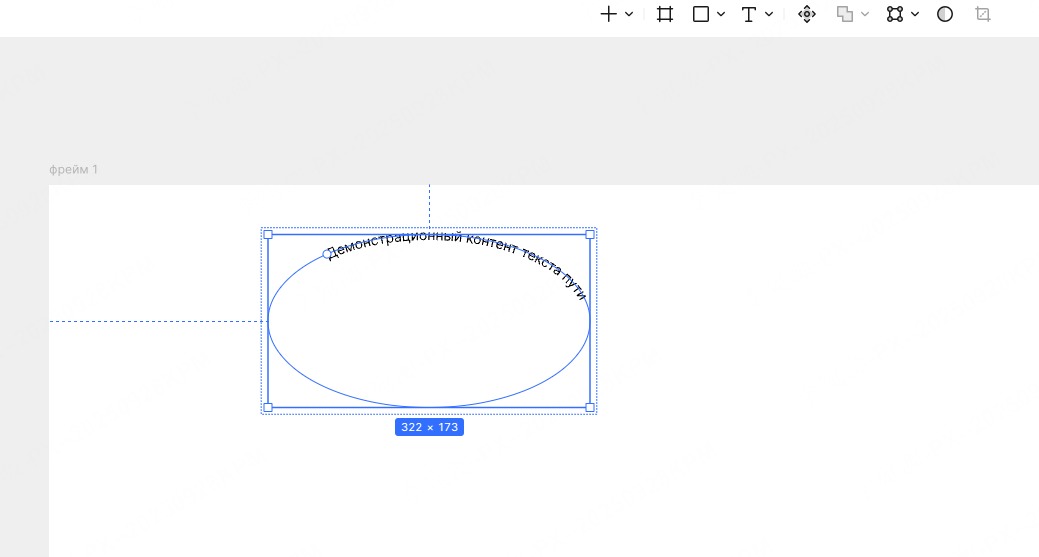This screenshot has height=557, width=1039.
Task: Expand the vector edit options chevron
Action: (915, 14)
